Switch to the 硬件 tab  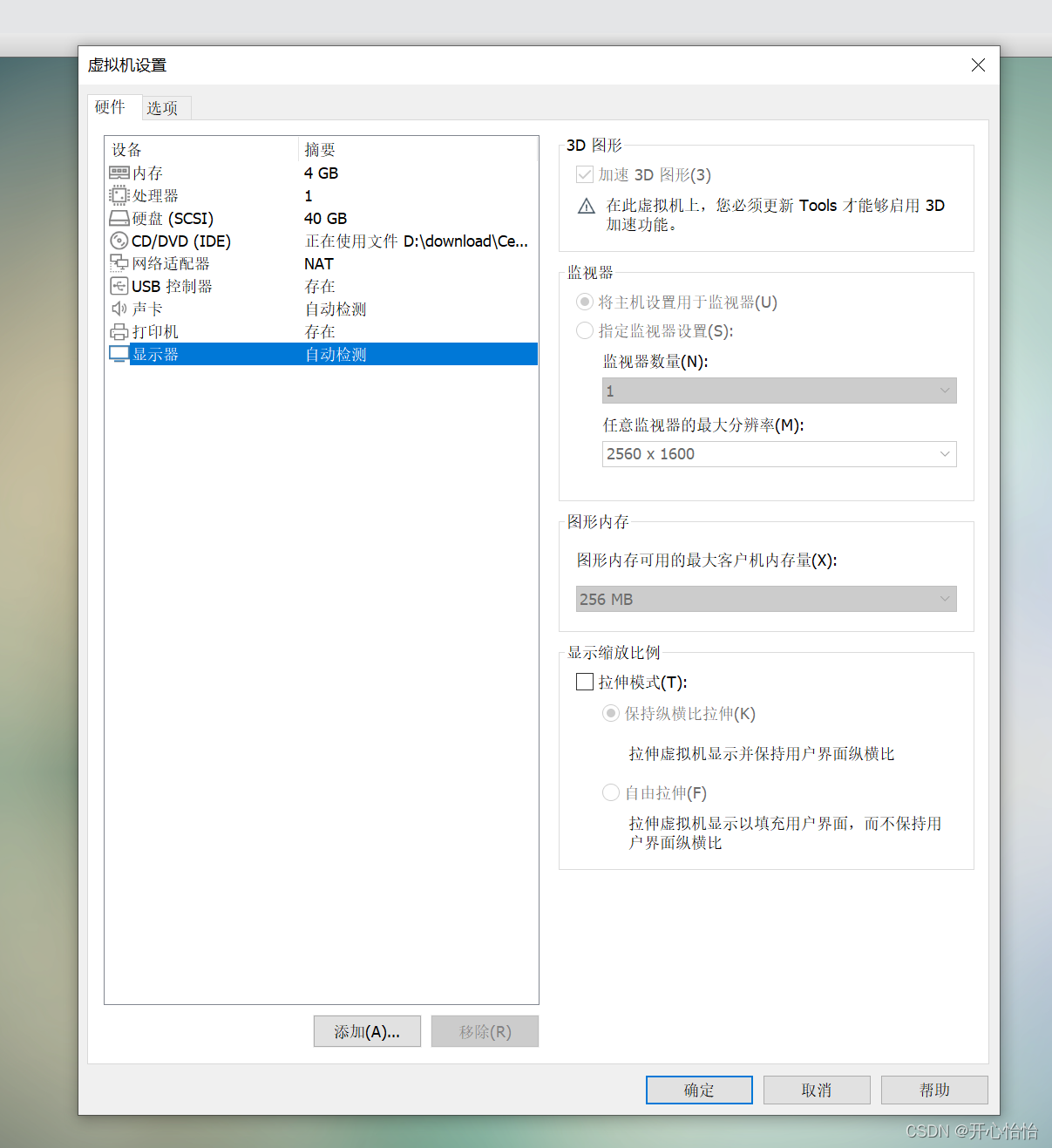[111, 107]
